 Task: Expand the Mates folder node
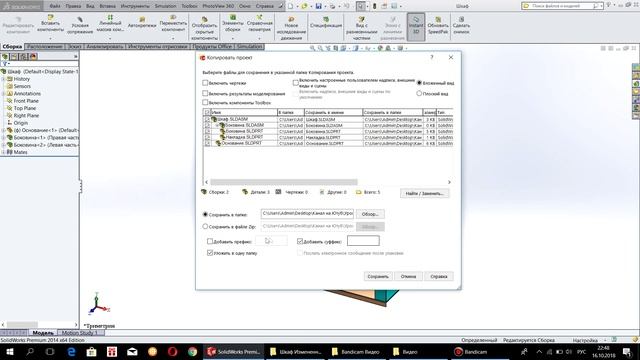coord(3,152)
